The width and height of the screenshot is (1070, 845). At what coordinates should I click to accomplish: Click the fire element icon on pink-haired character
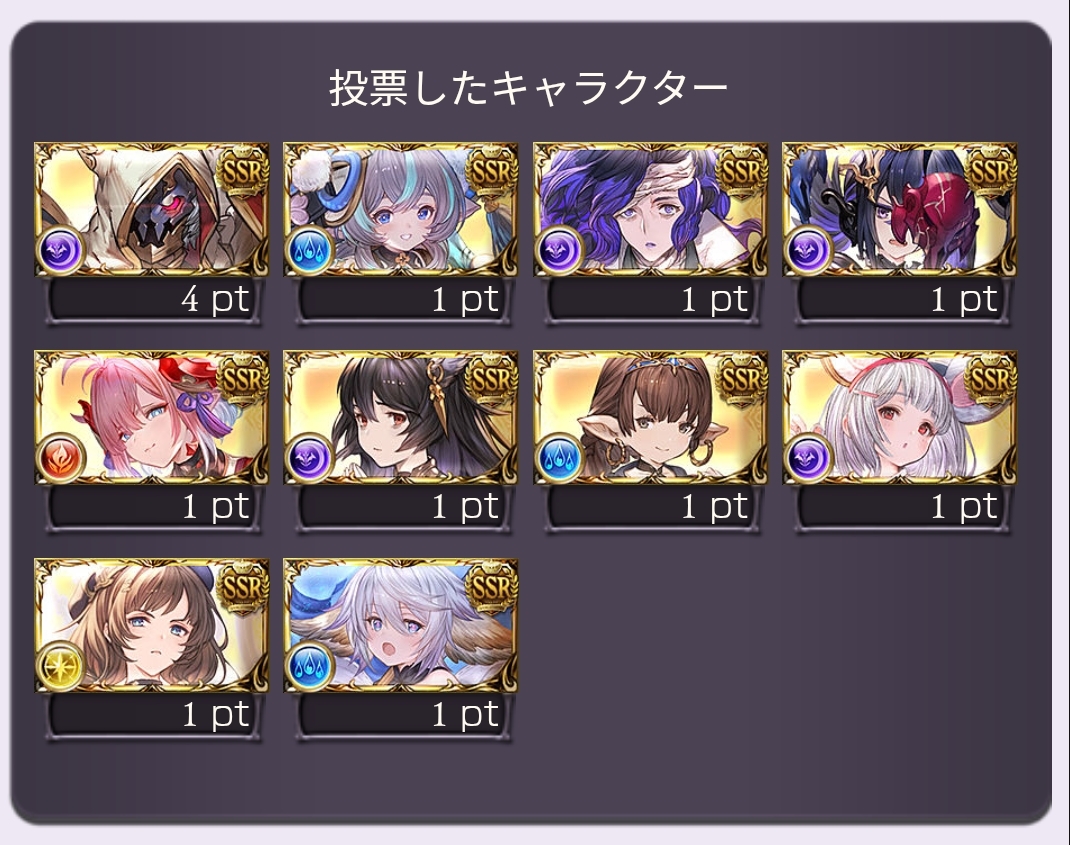(60, 457)
